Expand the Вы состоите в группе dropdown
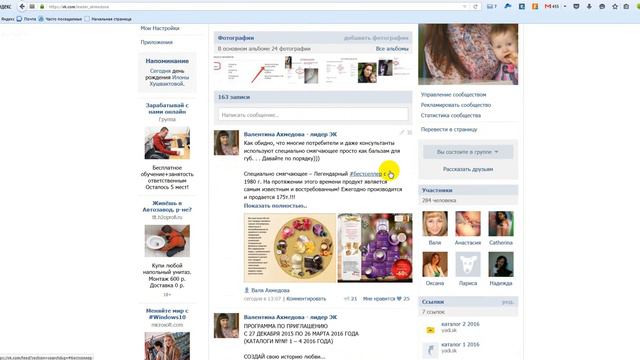The height and width of the screenshot is (360, 640). [x=468, y=152]
